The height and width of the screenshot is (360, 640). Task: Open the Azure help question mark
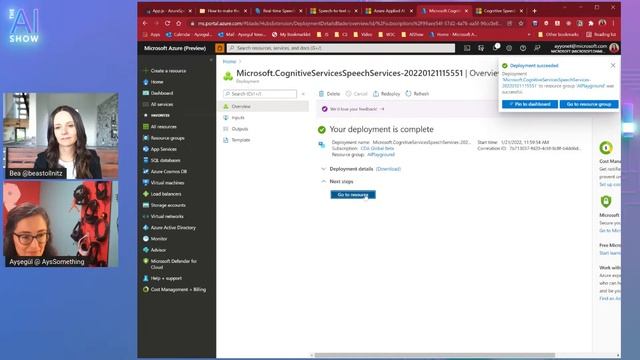[x=523, y=48]
